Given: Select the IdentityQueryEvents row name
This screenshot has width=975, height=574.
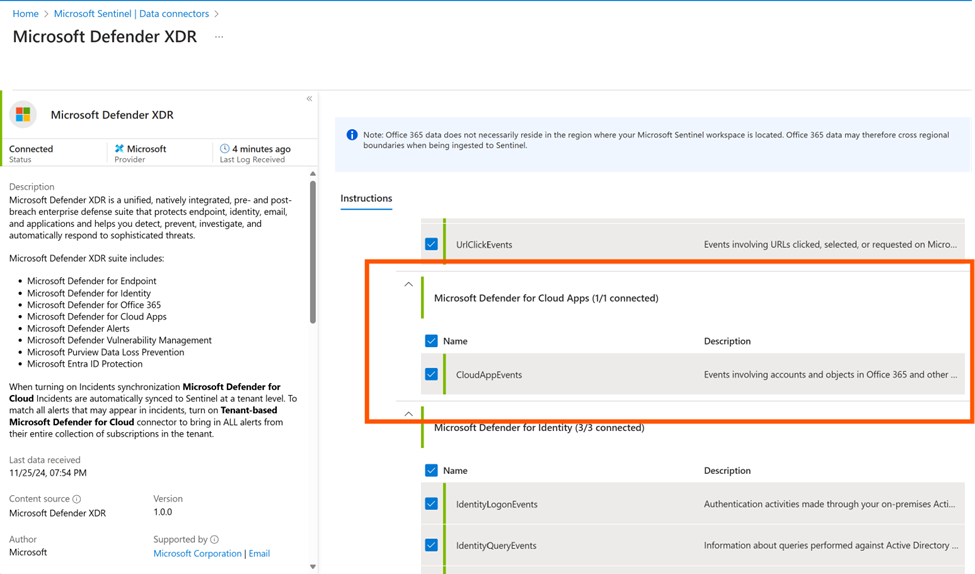Looking at the screenshot, I should point(496,545).
